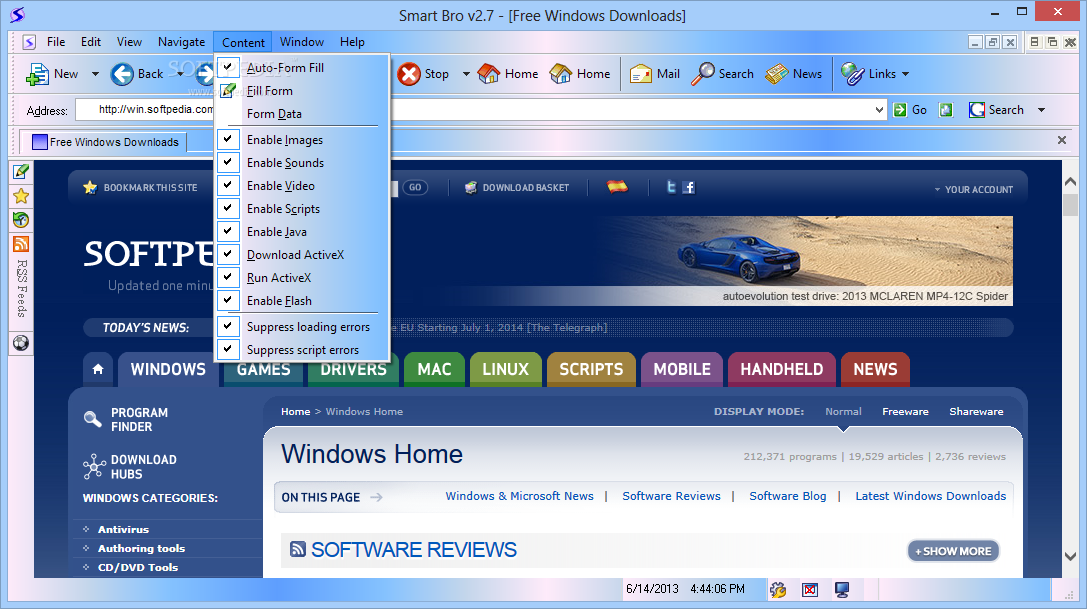1087x609 pixels.
Task: Open the globe history sidebar icon
Action: click(x=21, y=220)
